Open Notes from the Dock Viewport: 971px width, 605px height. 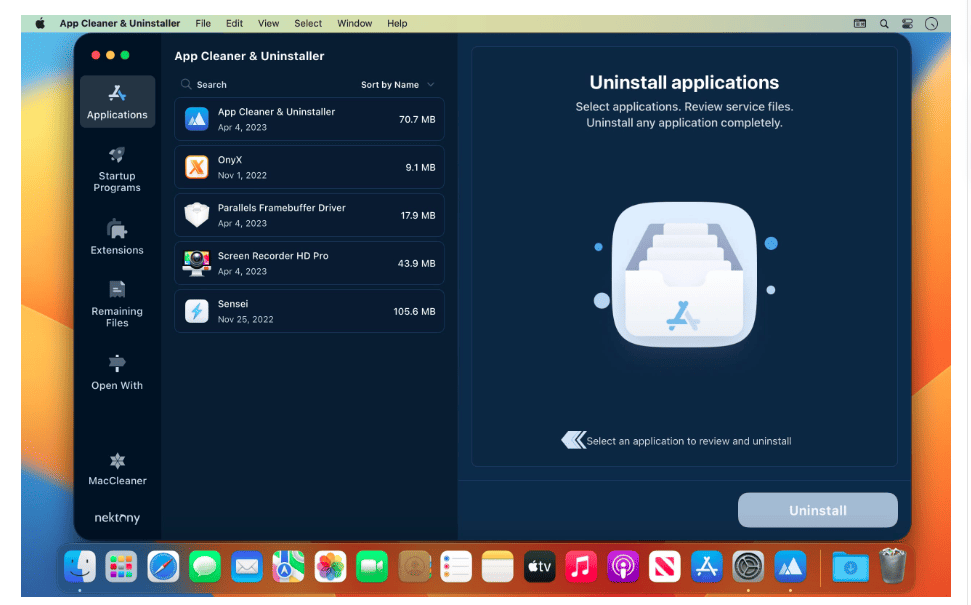pyautogui.click(x=497, y=566)
